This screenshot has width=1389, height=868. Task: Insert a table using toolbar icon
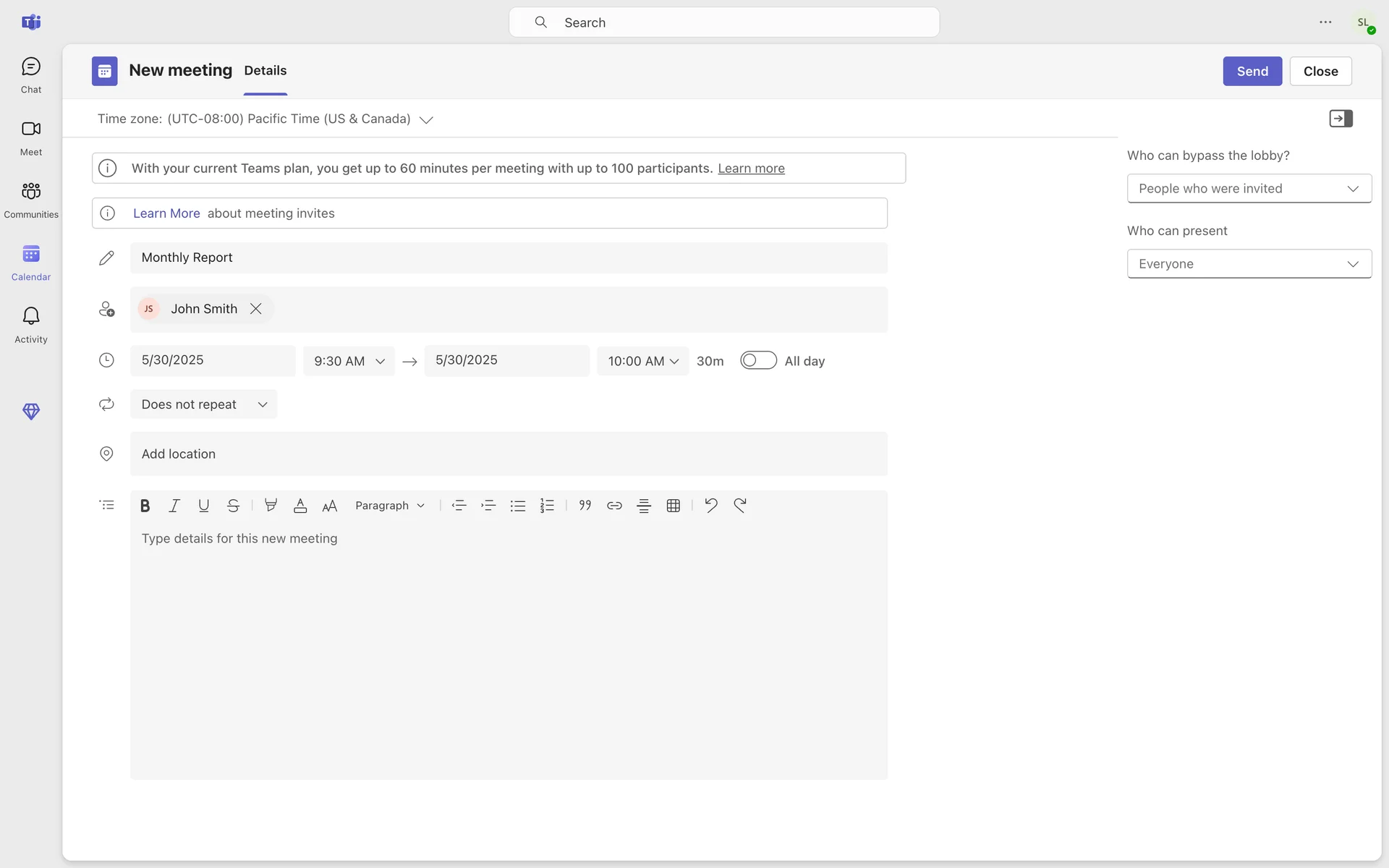click(673, 506)
